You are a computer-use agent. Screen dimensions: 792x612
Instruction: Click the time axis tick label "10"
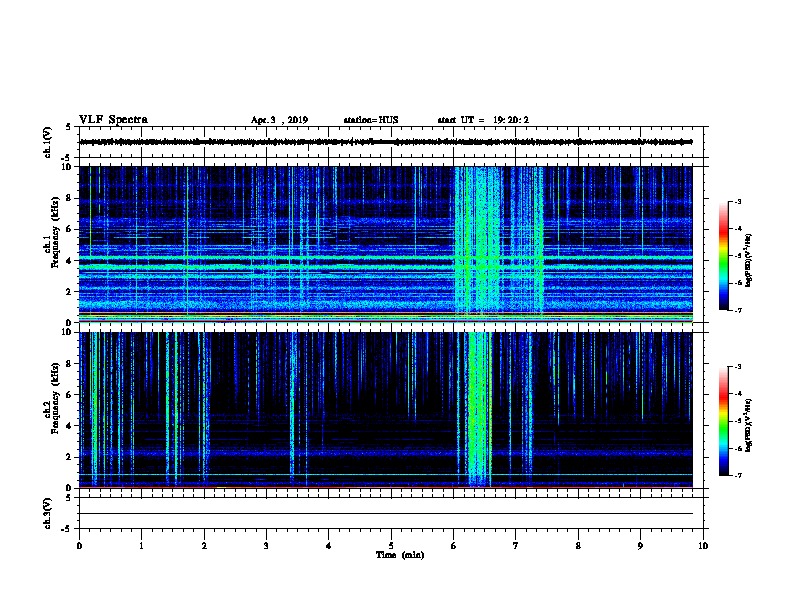(703, 546)
